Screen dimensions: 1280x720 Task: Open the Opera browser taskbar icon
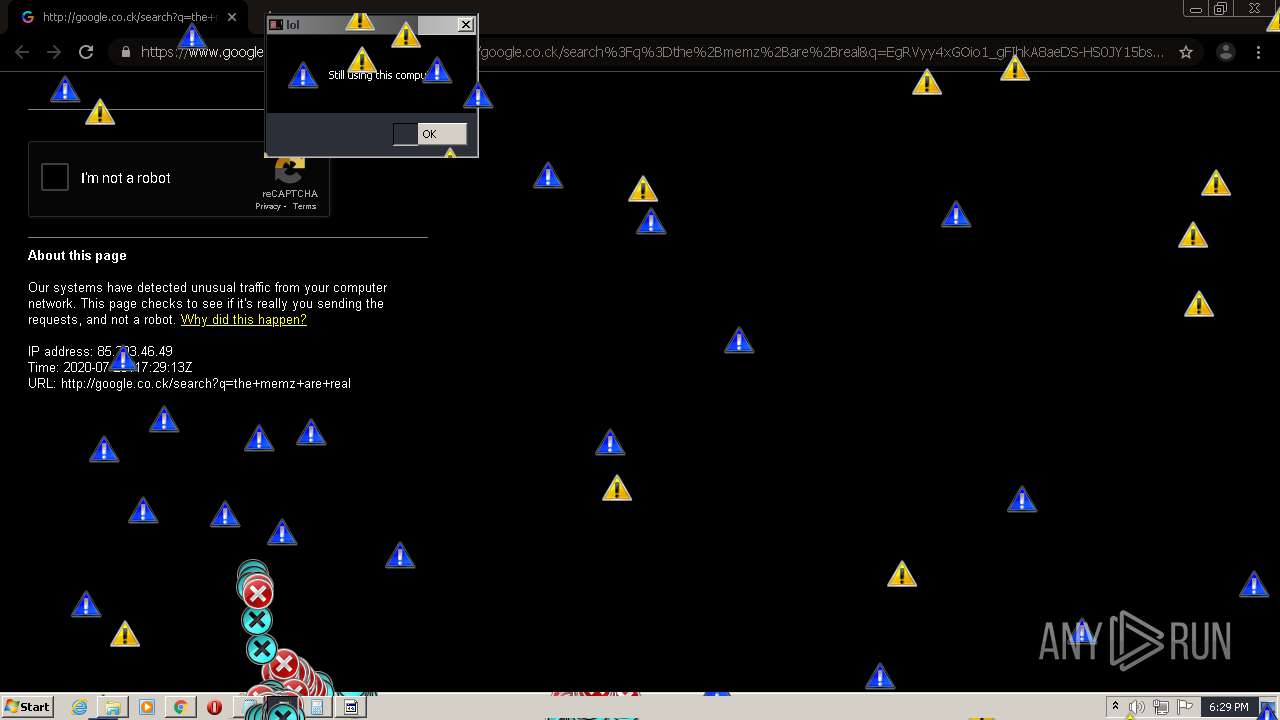tap(214, 707)
